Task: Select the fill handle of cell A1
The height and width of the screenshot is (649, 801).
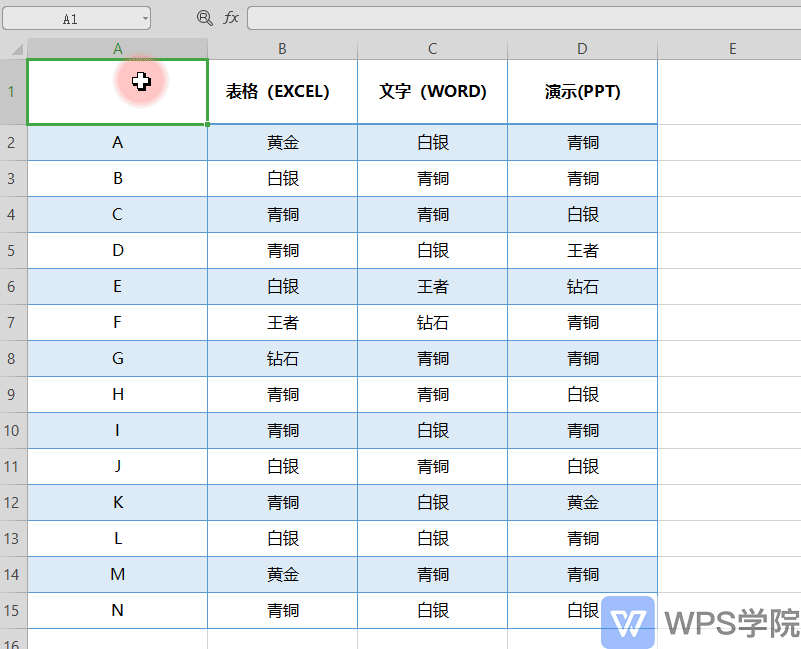Action: click(x=207, y=124)
